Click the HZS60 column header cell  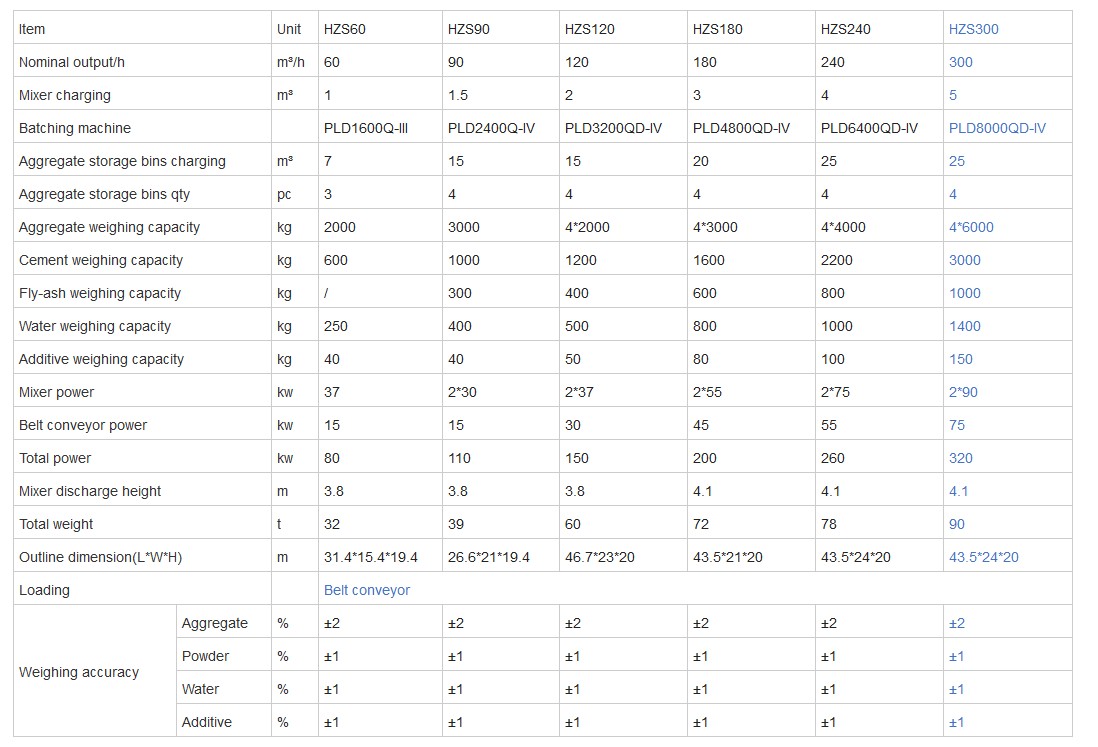345,29
